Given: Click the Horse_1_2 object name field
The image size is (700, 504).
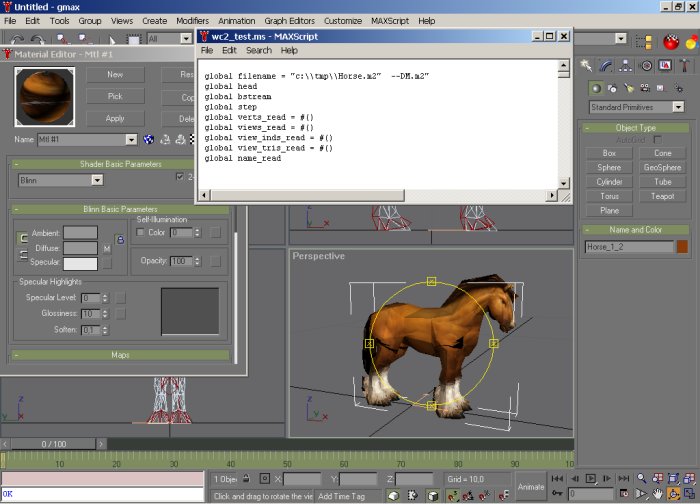Looking at the screenshot, I should pos(629,246).
